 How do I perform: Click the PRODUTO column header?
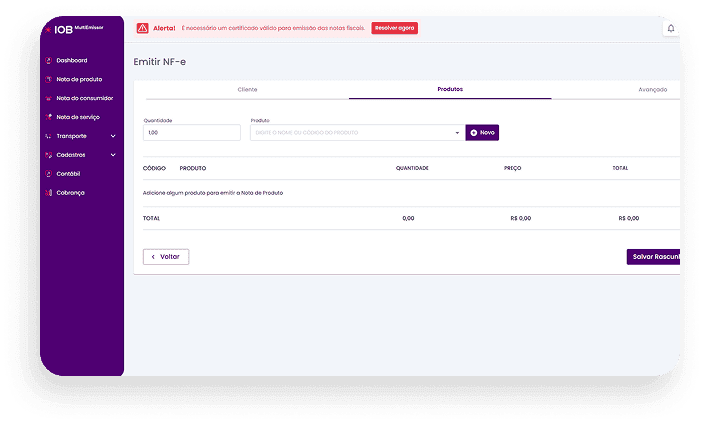click(193, 168)
